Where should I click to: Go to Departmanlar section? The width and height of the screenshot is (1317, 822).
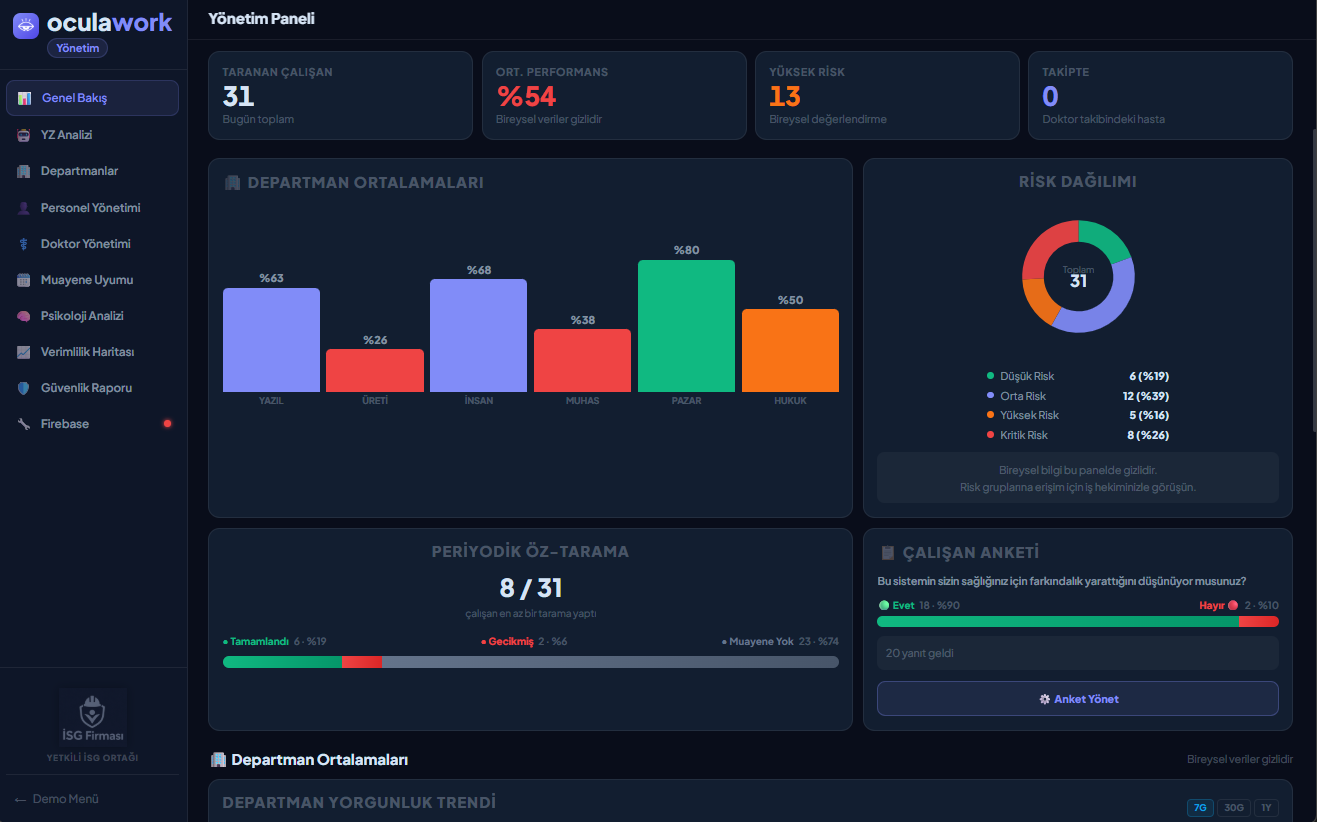(92, 171)
